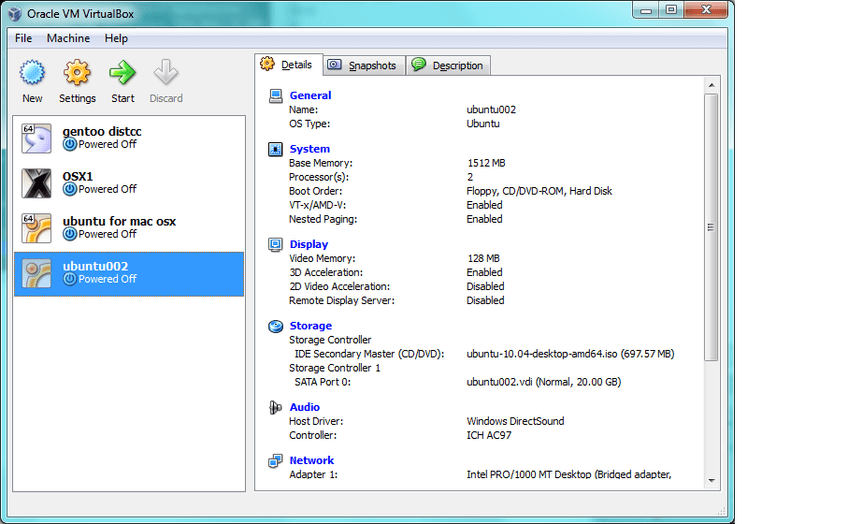Click the details scrollbar down arrow
Image resolution: width=848 pixels, height=524 pixels.
point(712,480)
